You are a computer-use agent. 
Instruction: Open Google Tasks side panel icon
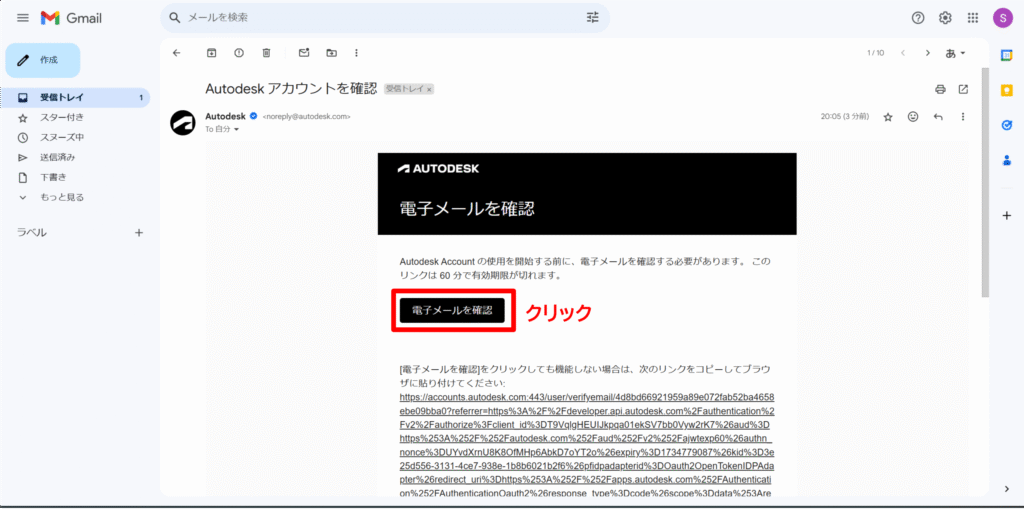(x=1006, y=125)
